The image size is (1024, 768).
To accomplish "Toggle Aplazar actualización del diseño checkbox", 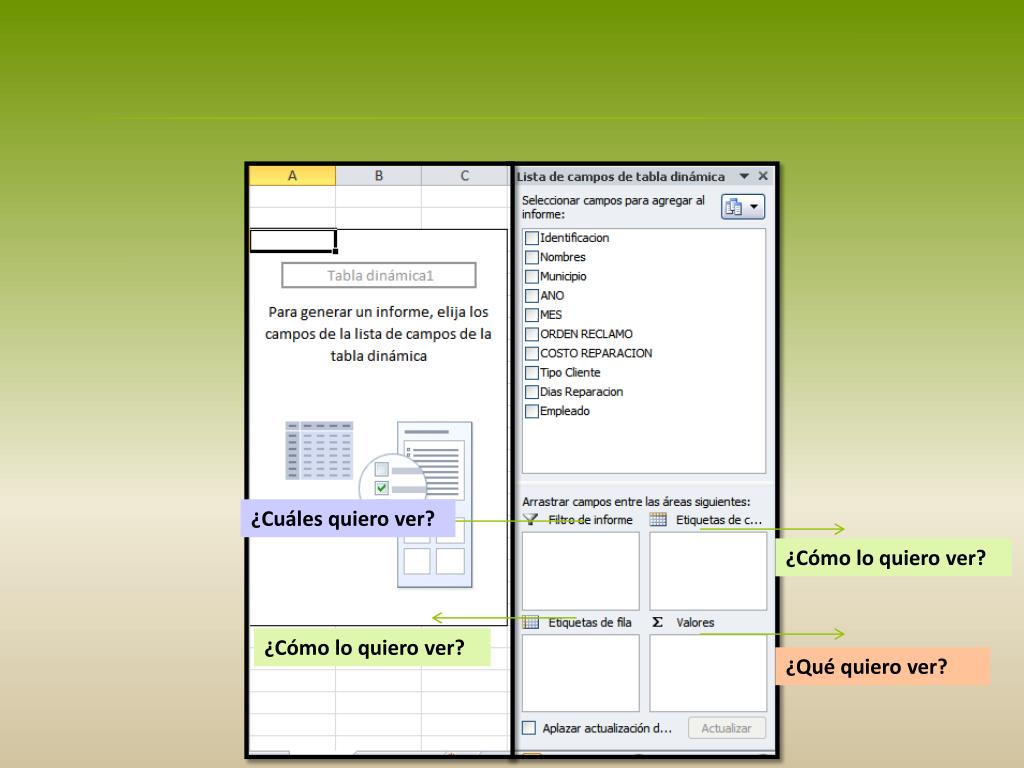I will click(529, 728).
